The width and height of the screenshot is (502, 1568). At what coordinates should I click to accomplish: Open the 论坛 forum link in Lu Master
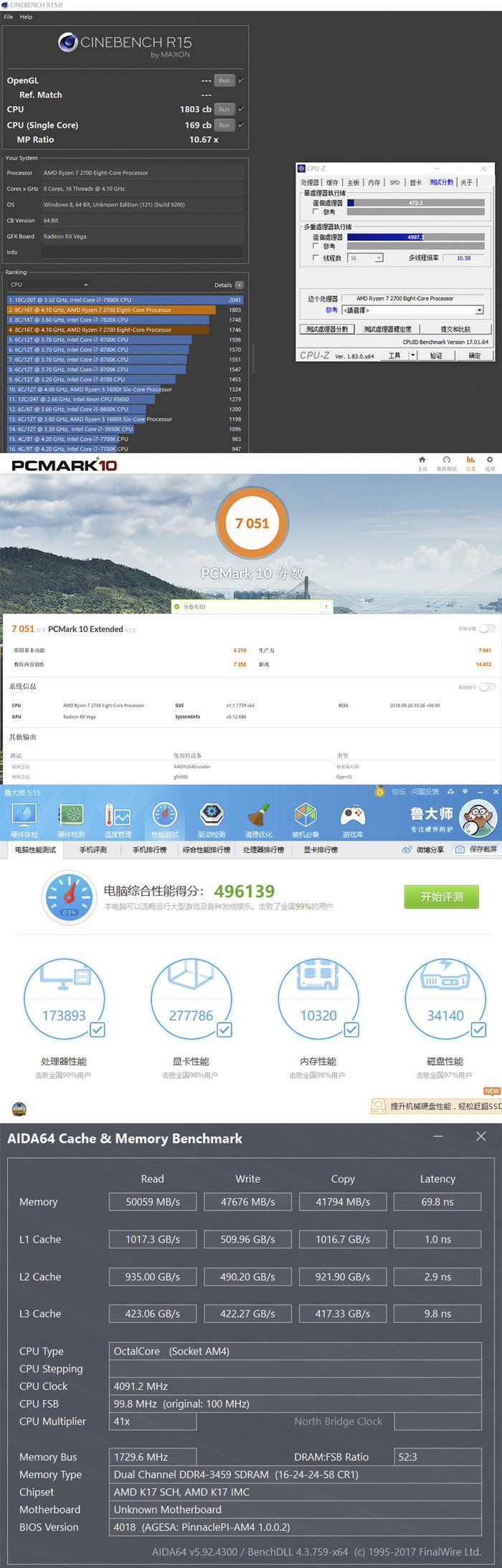pyautogui.click(x=399, y=792)
